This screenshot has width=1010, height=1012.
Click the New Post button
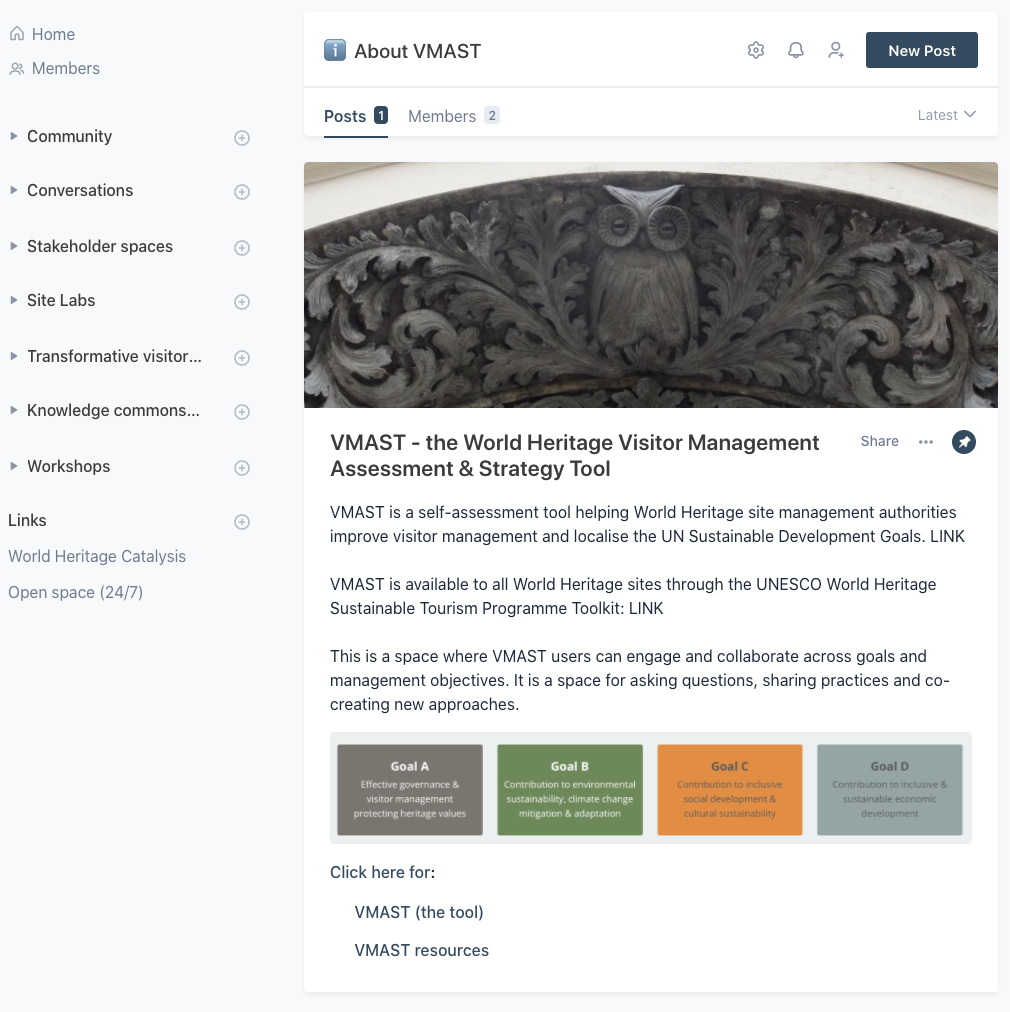[x=922, y=50]
